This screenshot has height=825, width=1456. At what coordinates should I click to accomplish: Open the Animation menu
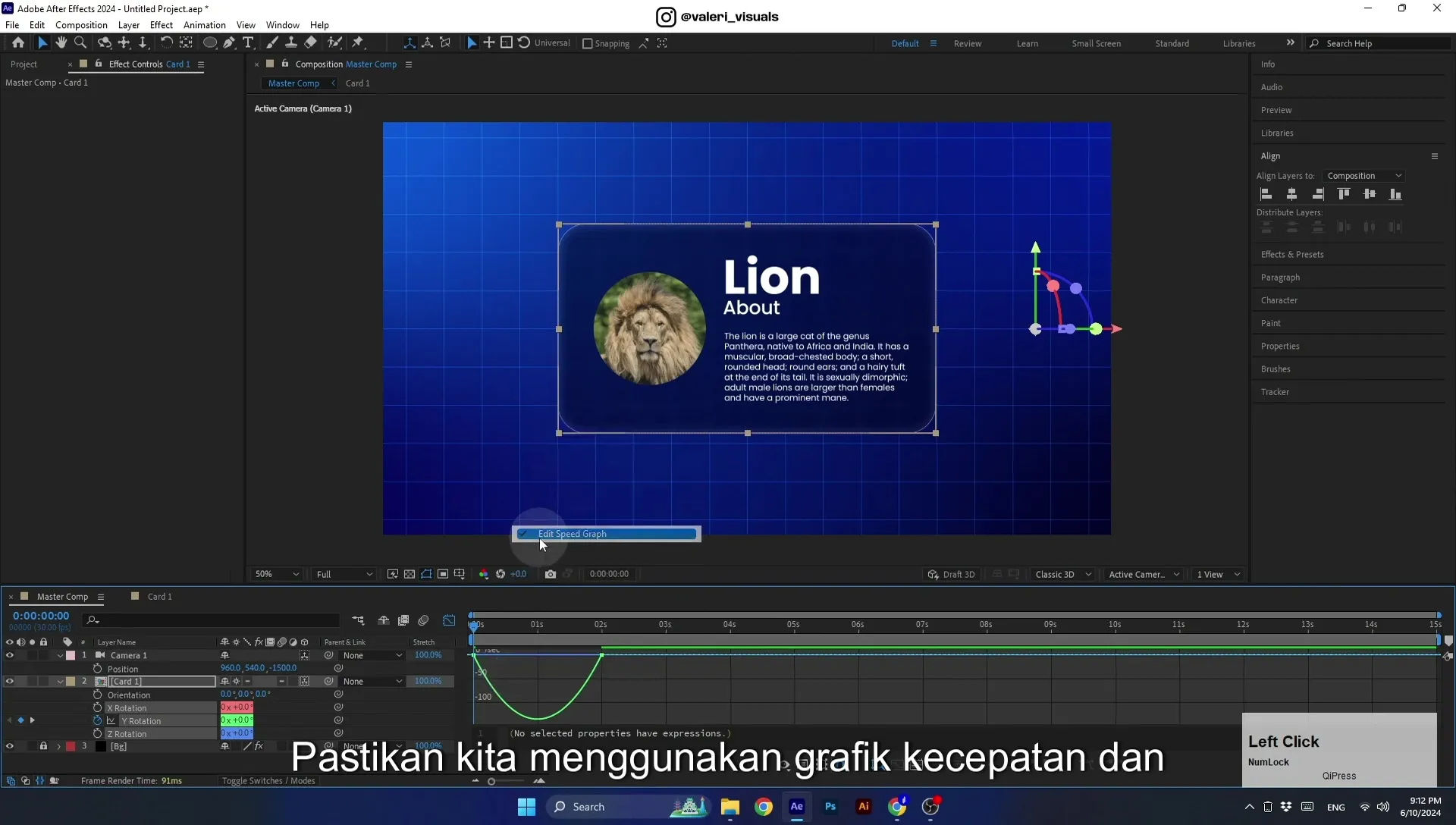pos(205,25)
